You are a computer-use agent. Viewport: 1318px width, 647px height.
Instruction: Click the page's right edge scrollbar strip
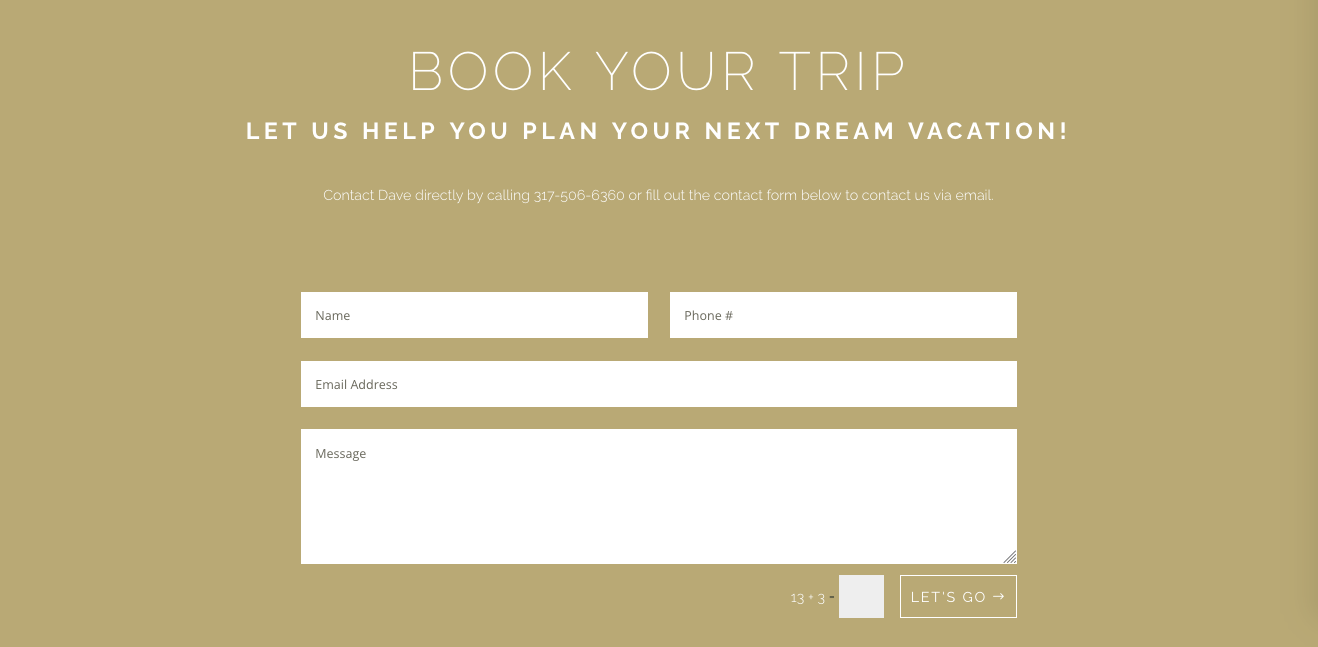click(1311, 323)
